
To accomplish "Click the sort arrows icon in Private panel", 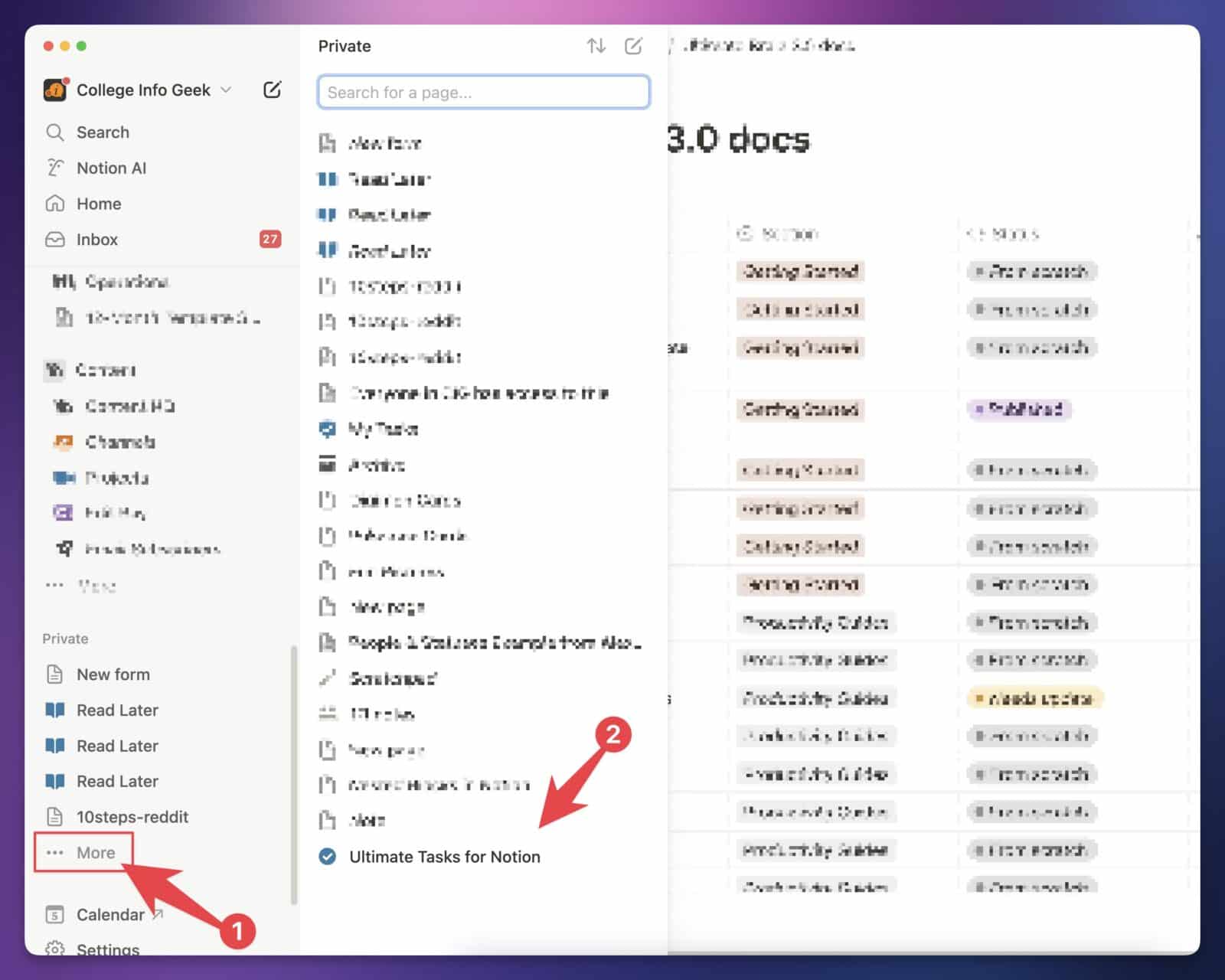I will 596,46.
